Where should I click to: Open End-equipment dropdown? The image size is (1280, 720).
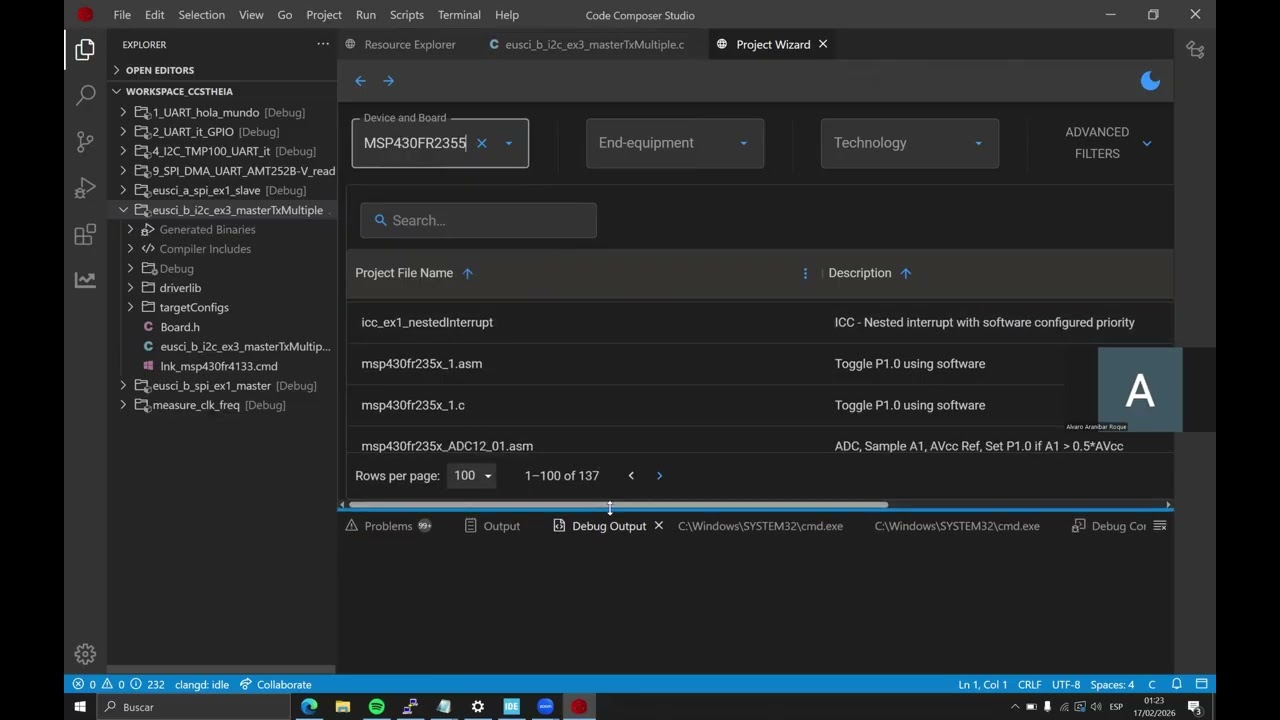[x=675, y=143]
